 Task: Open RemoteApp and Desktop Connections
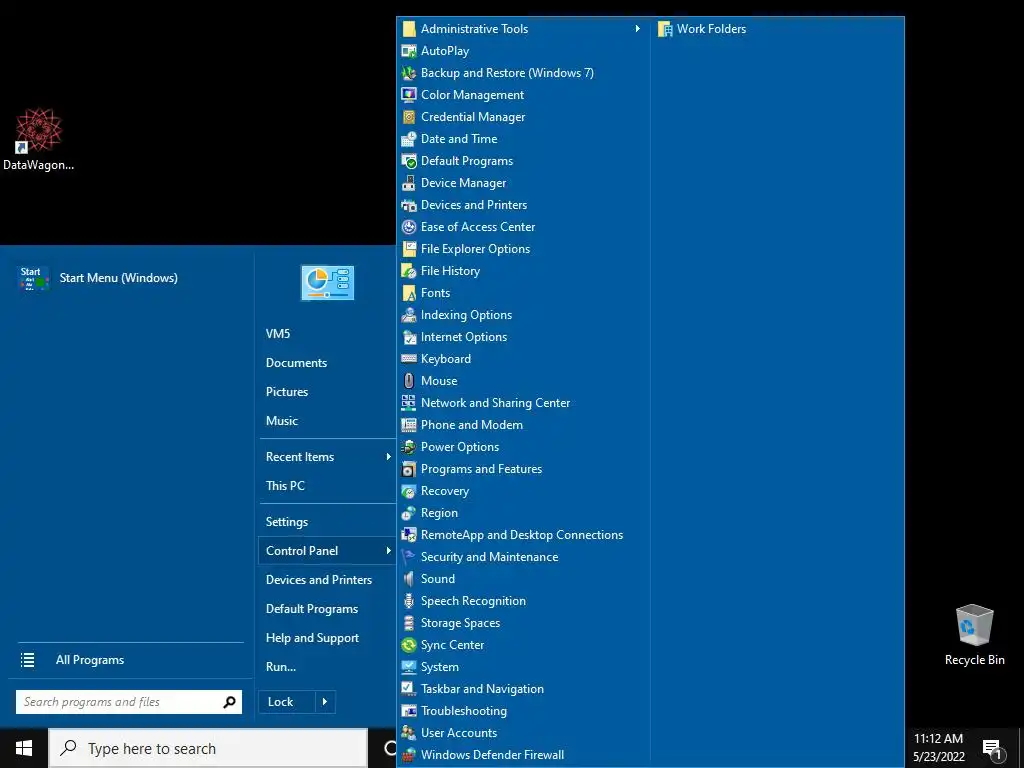coord(523,535)
